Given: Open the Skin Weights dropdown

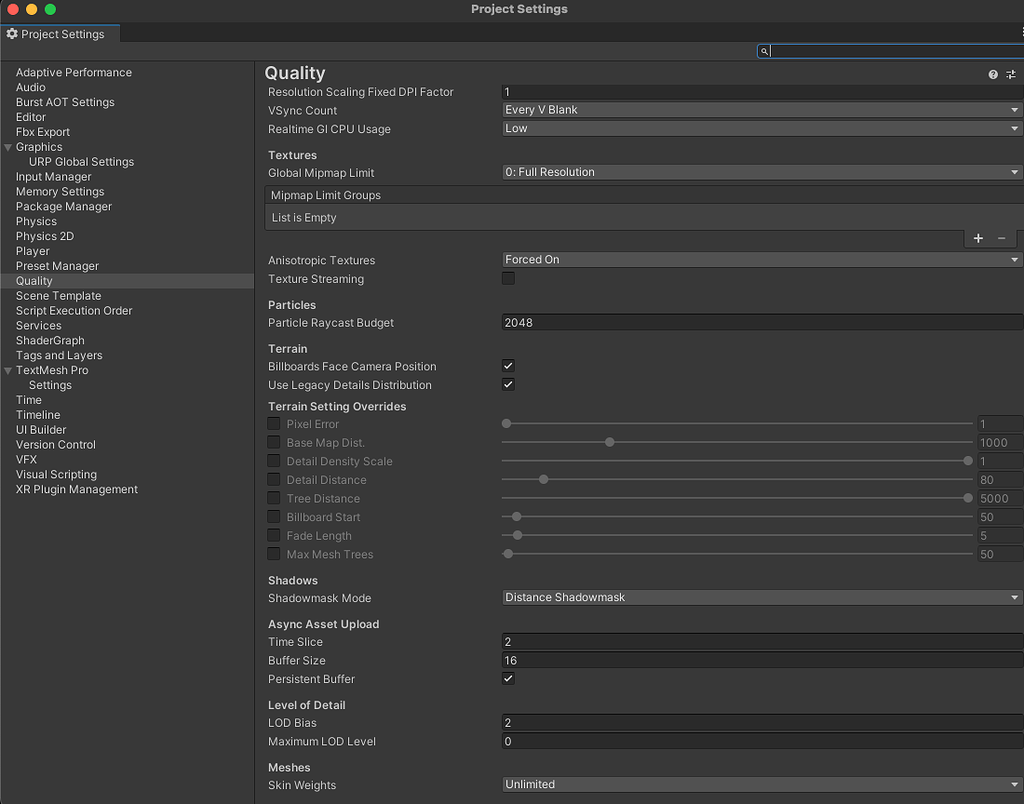Looking at the screenshot, I should [762, 784].
